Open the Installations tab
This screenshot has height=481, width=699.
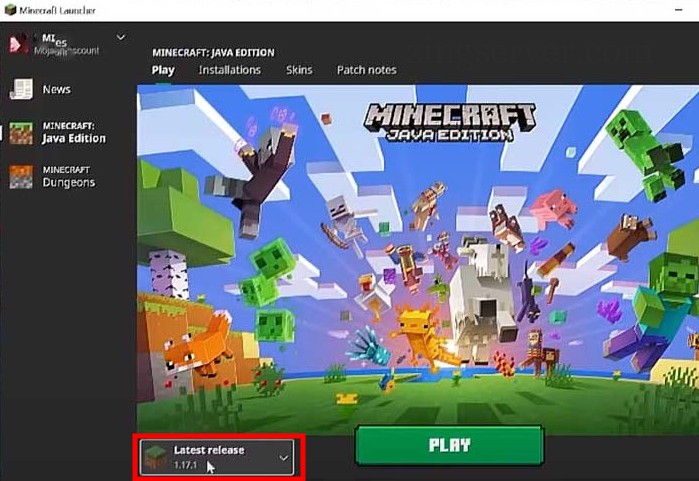230,70
